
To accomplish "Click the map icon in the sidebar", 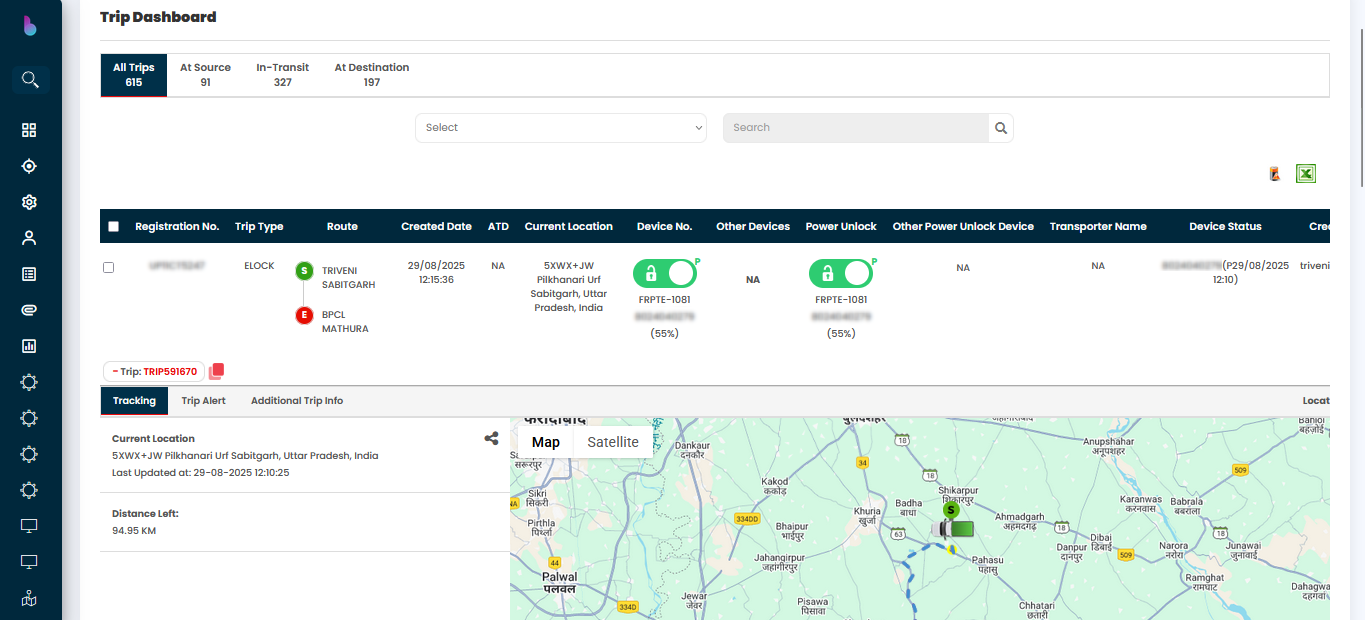I will click(29, 599).
